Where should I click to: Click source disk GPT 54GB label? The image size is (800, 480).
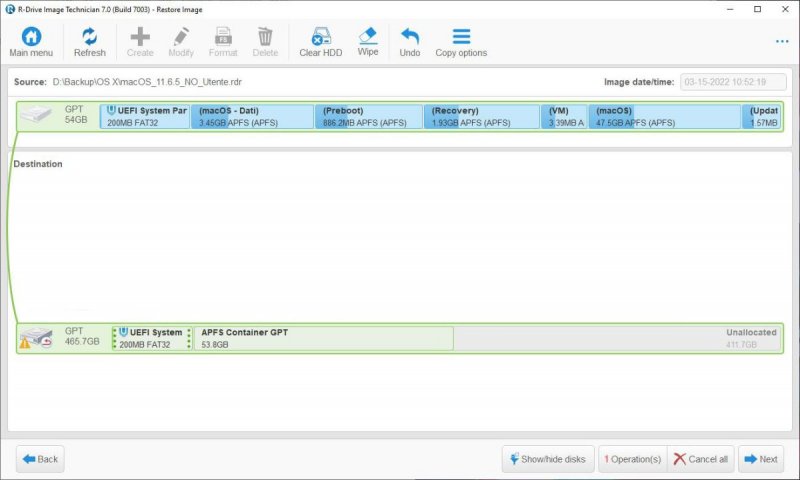76,114
